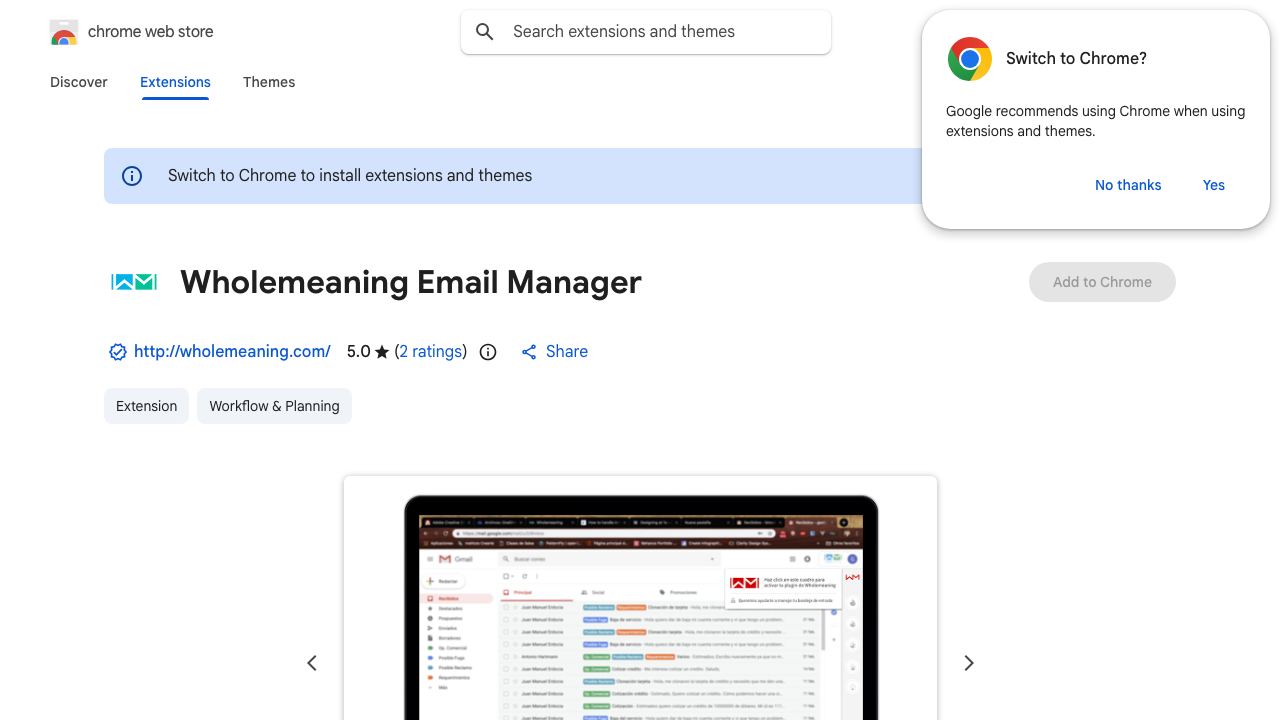This screenshot has width=1280, height=720.
Task: Click the 'Switch to Chrome?' popup heading
Action: pyautogui.click(x=1076, y=59)
